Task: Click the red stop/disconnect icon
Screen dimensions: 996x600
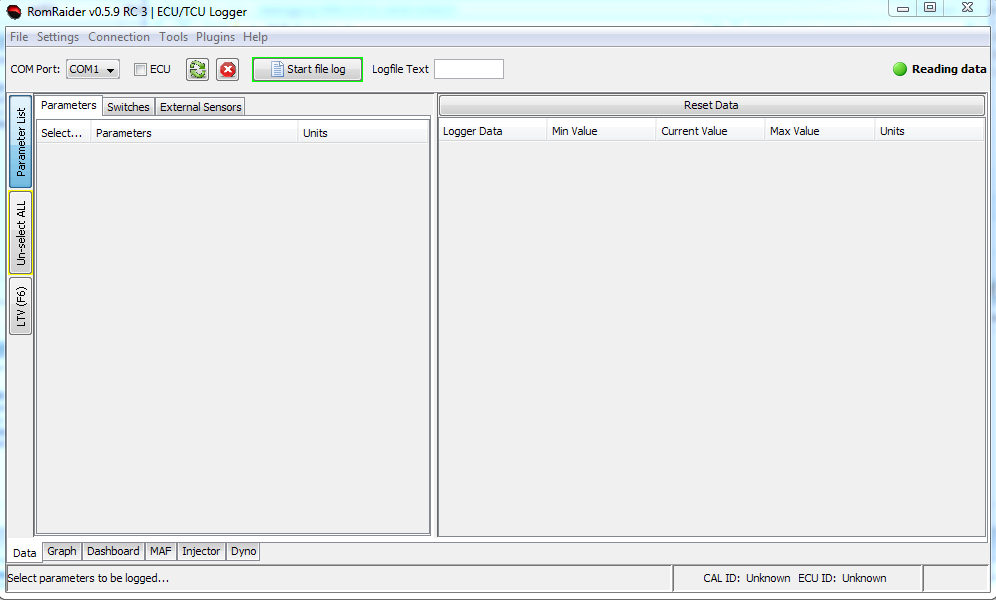Action: coord(228,70)
